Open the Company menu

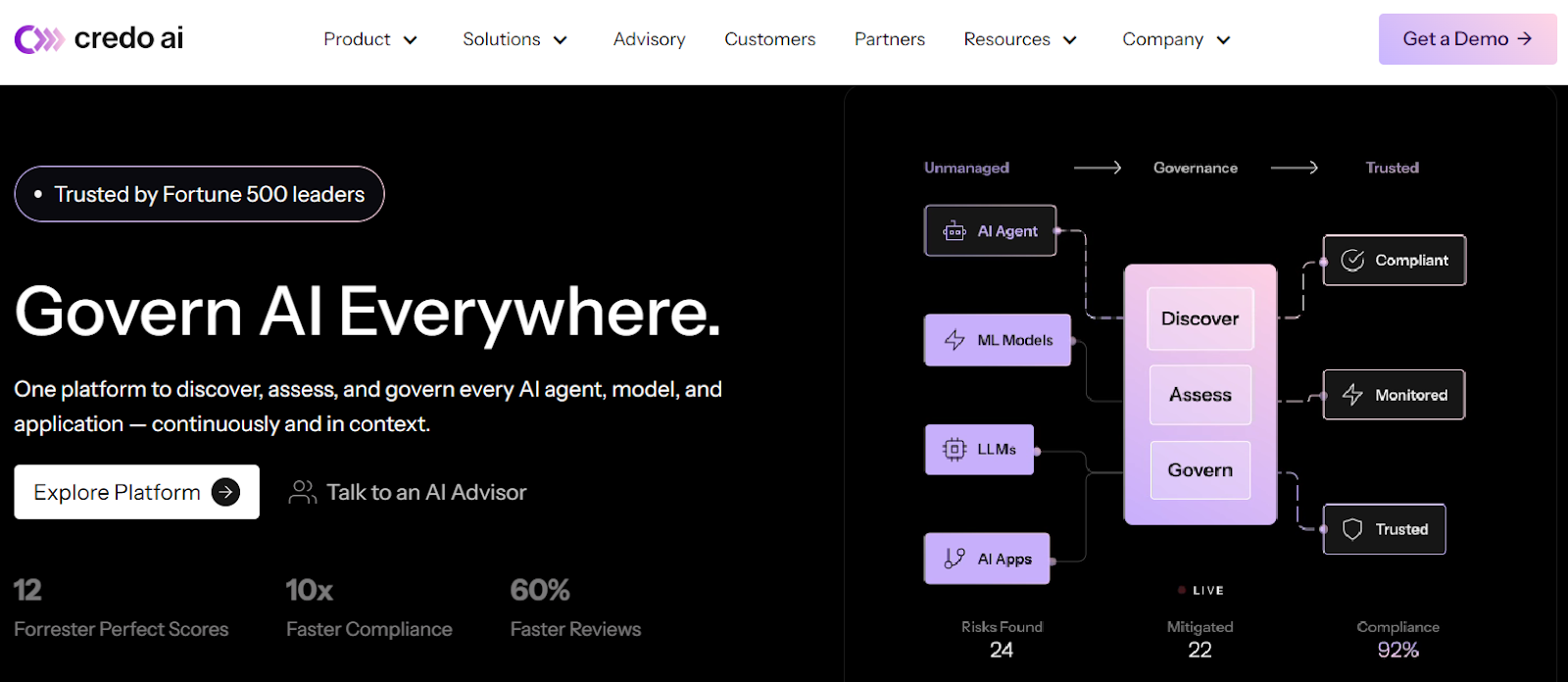click(x=1176, y=39)
